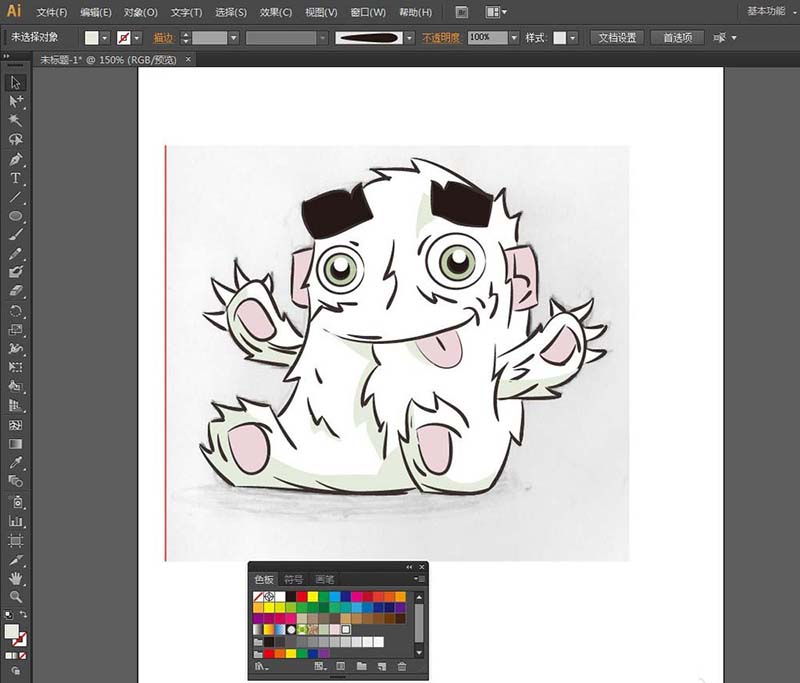Select the Selection (black arrow) tool
This screenshot has width=800, height=683.
coord(15,82)
